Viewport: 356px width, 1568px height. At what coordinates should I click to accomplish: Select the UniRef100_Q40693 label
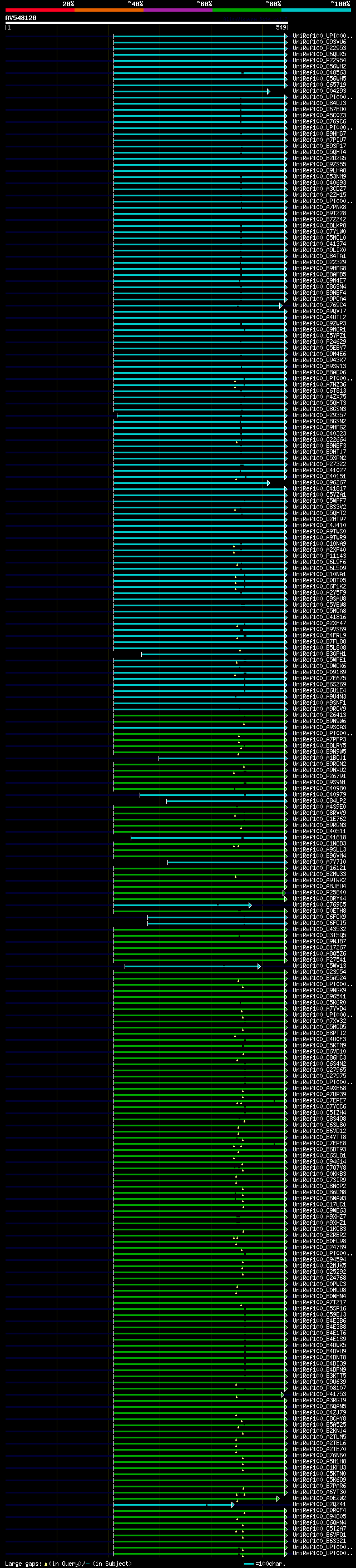(319, 182)
